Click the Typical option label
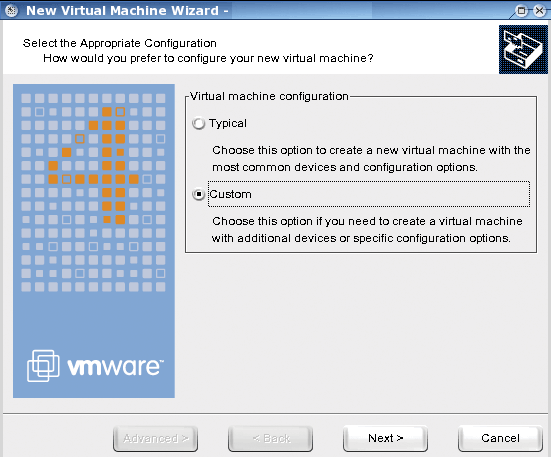 click(228, 123)
